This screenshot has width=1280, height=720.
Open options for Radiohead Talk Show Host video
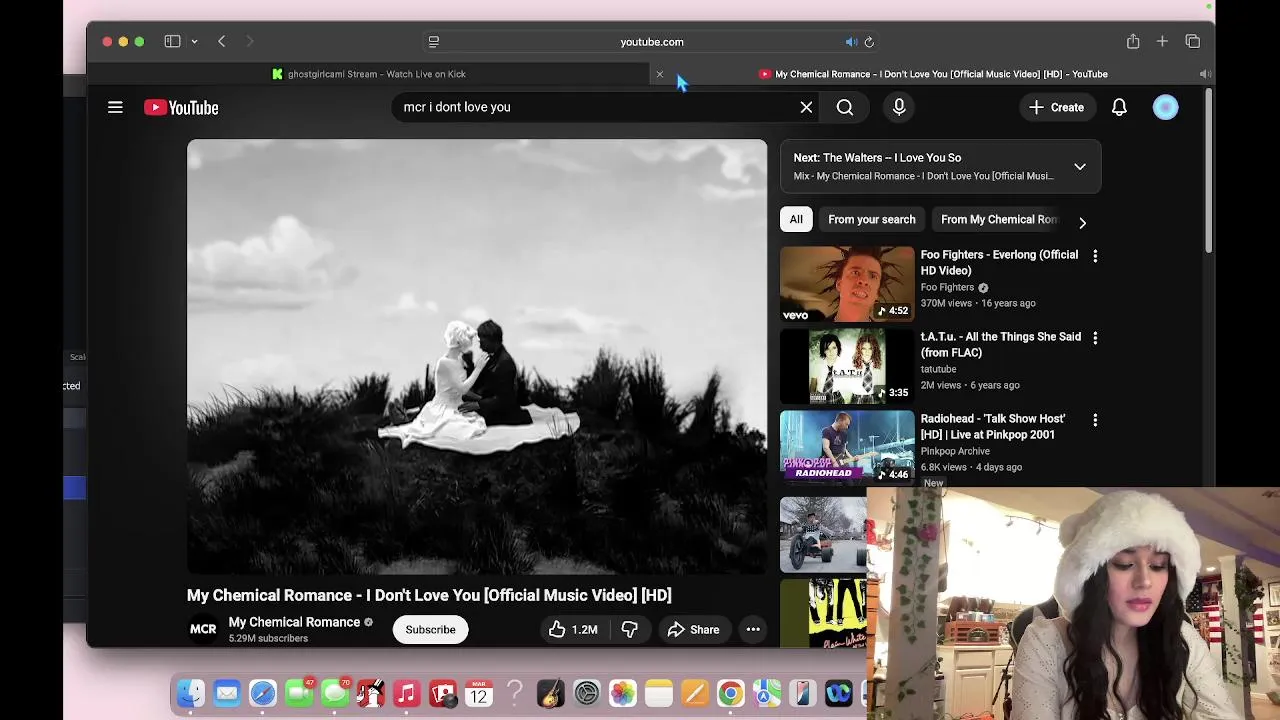(x=1095, y=420)
